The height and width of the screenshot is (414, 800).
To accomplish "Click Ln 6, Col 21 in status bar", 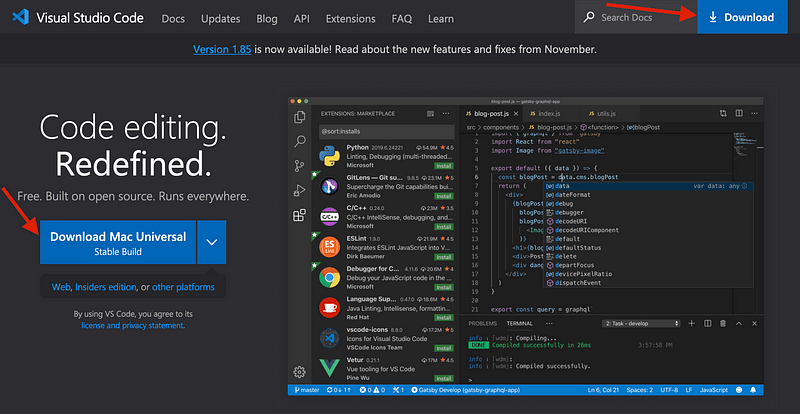I will [x=603, y=390].
